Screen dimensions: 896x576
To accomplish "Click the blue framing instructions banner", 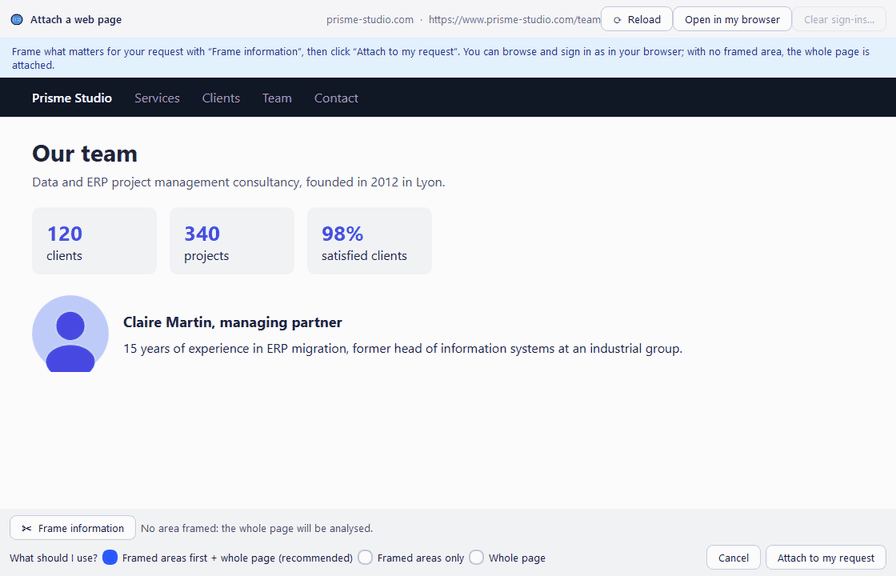I will [448, 58].
